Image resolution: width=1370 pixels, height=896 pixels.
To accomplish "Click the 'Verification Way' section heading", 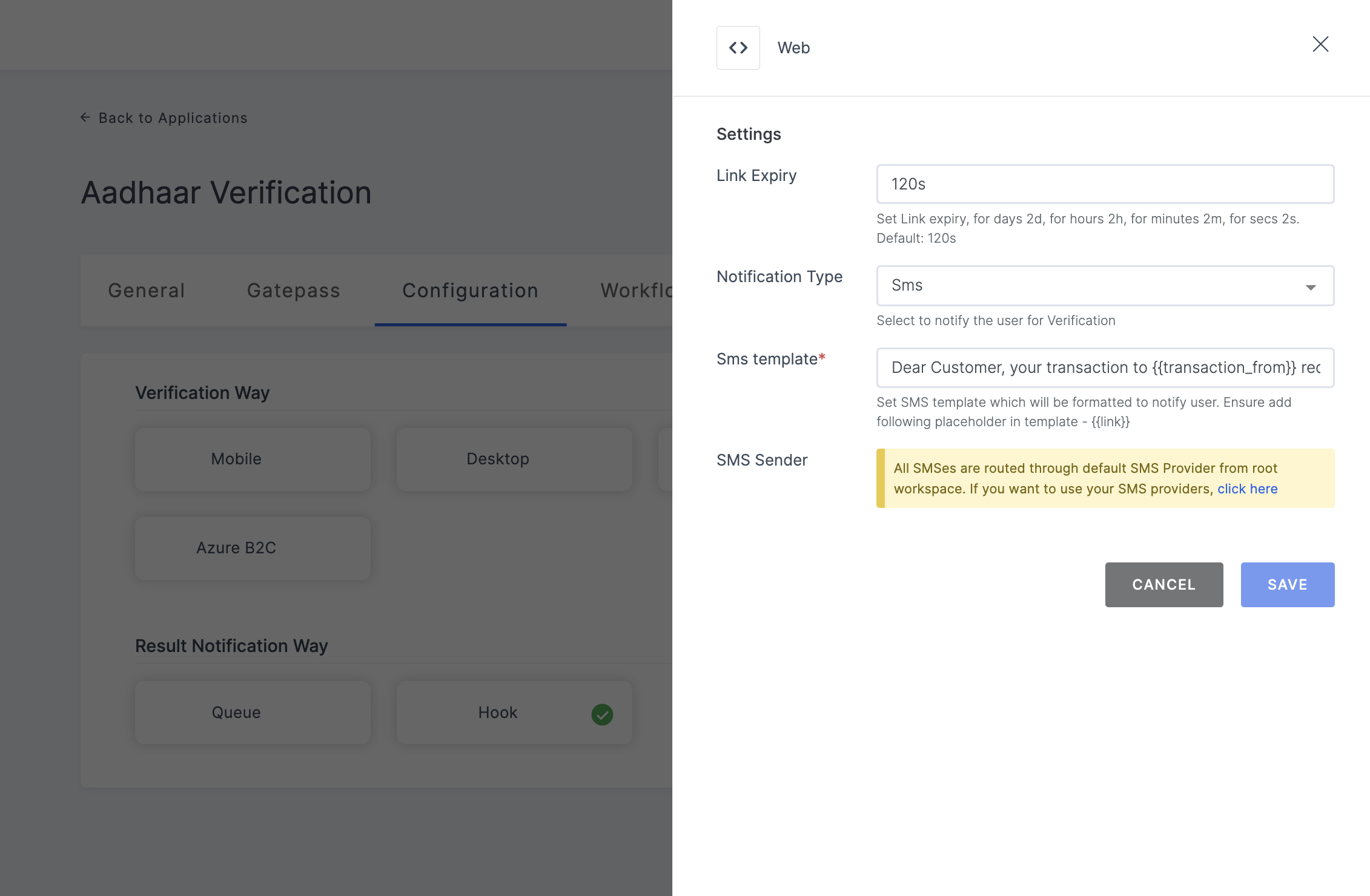I will tap(202, 393).
